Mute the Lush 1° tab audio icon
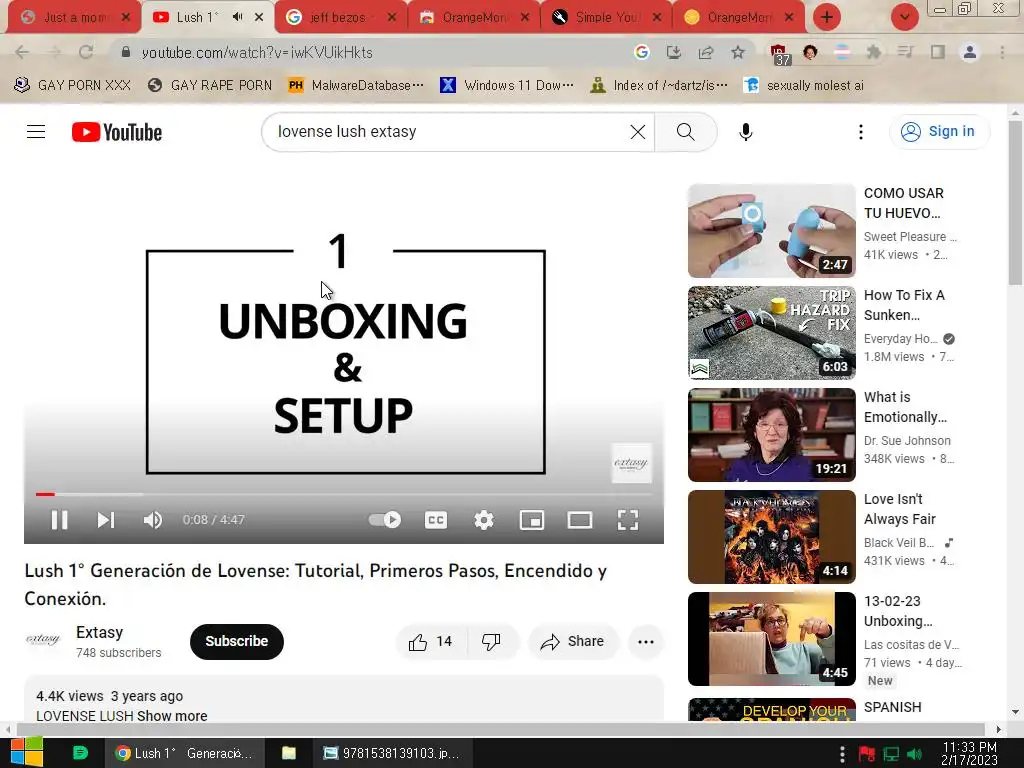1024x768 pixels. coord(238,18)
